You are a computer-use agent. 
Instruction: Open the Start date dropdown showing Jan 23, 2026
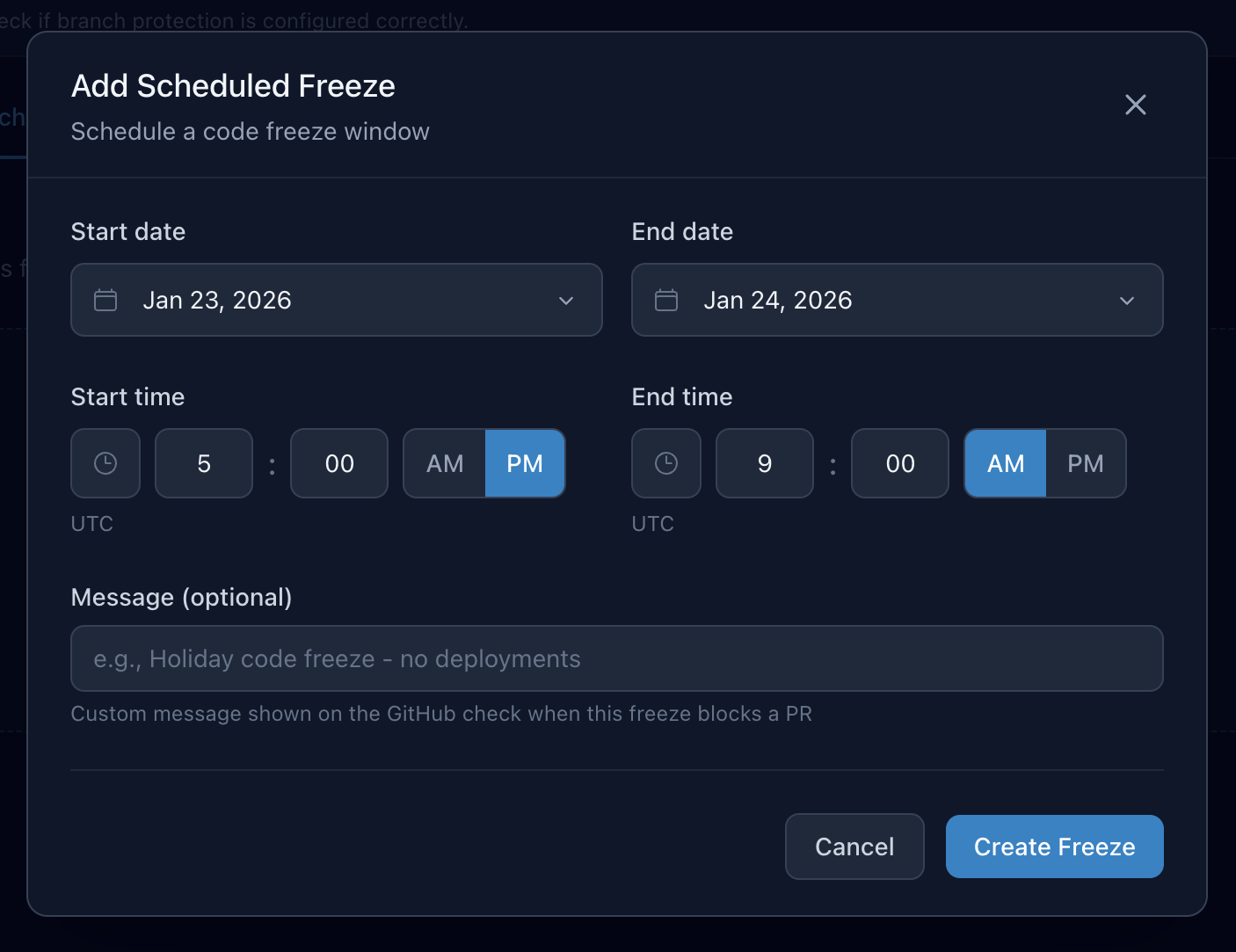337,300
